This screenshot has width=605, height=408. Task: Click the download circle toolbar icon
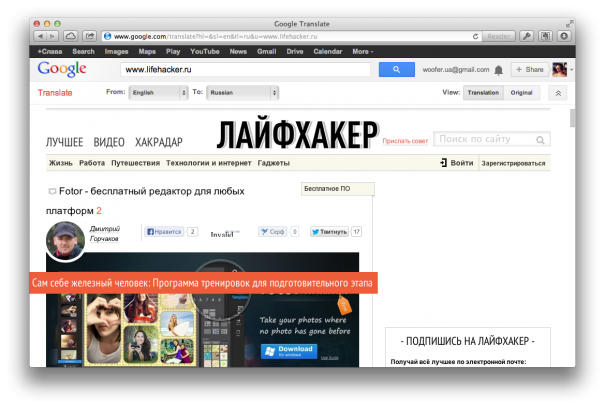[x=564, y=36]
